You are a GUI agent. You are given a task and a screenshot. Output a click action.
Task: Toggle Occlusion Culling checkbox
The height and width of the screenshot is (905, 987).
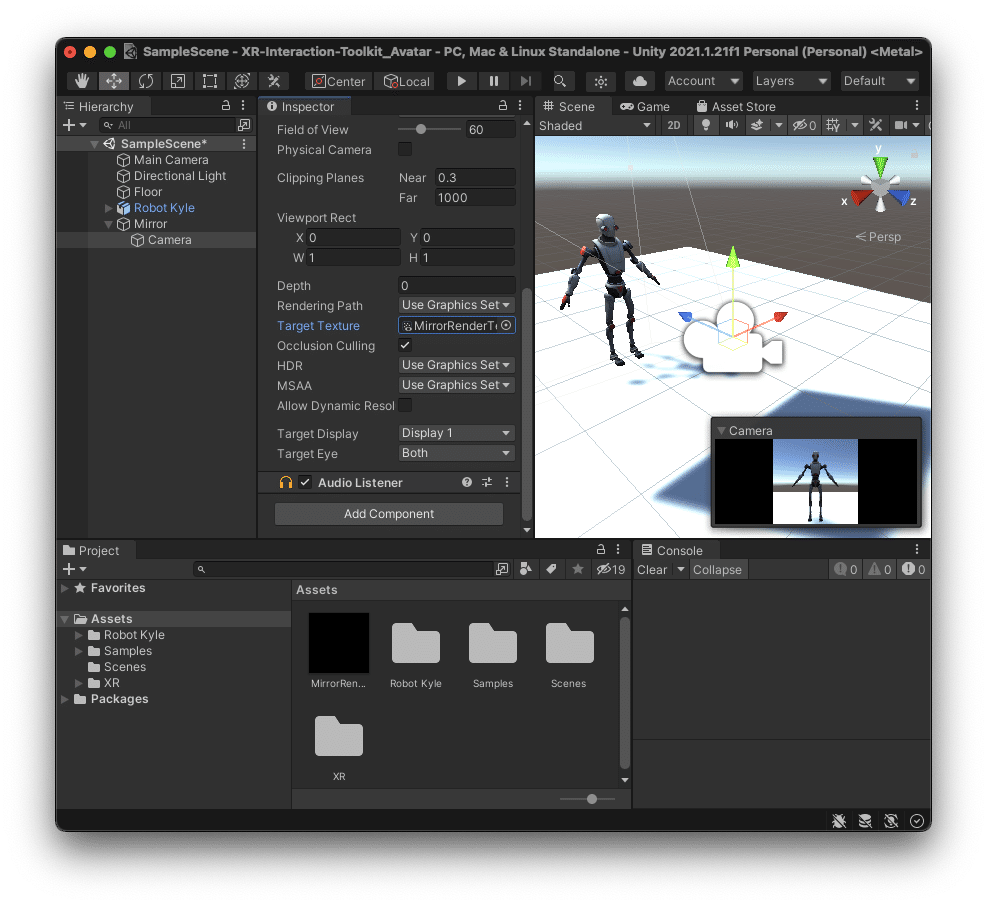point(405,345)
